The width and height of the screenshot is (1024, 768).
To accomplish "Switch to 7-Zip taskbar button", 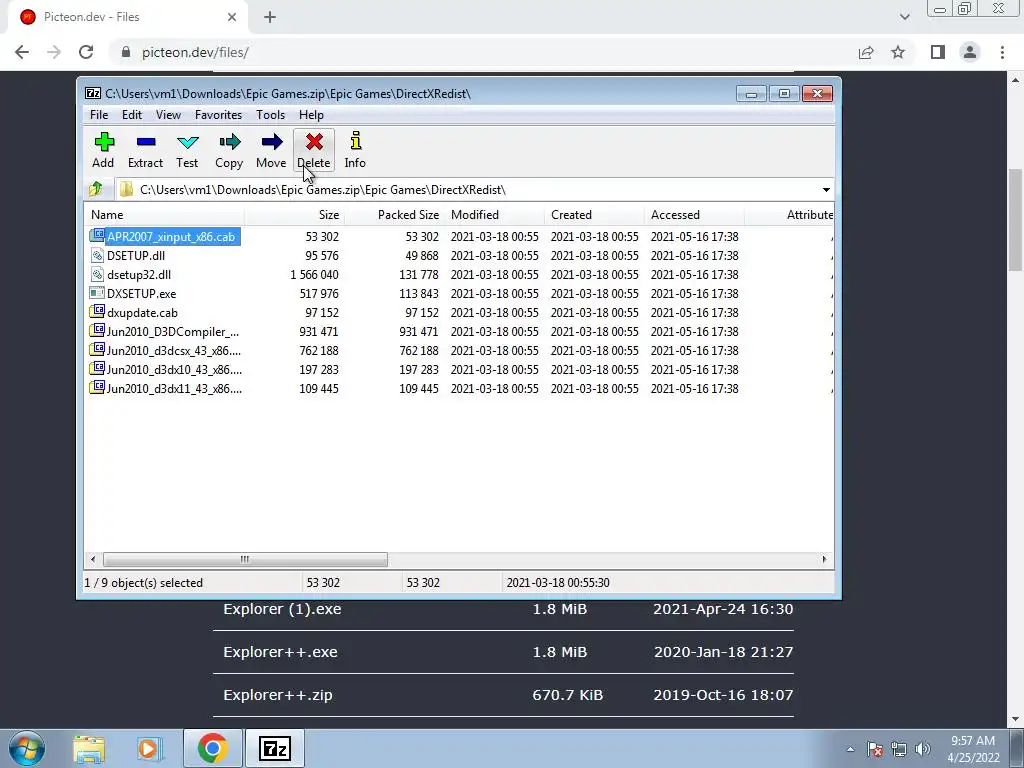I will pyautogui.click(x=274, y=748).
